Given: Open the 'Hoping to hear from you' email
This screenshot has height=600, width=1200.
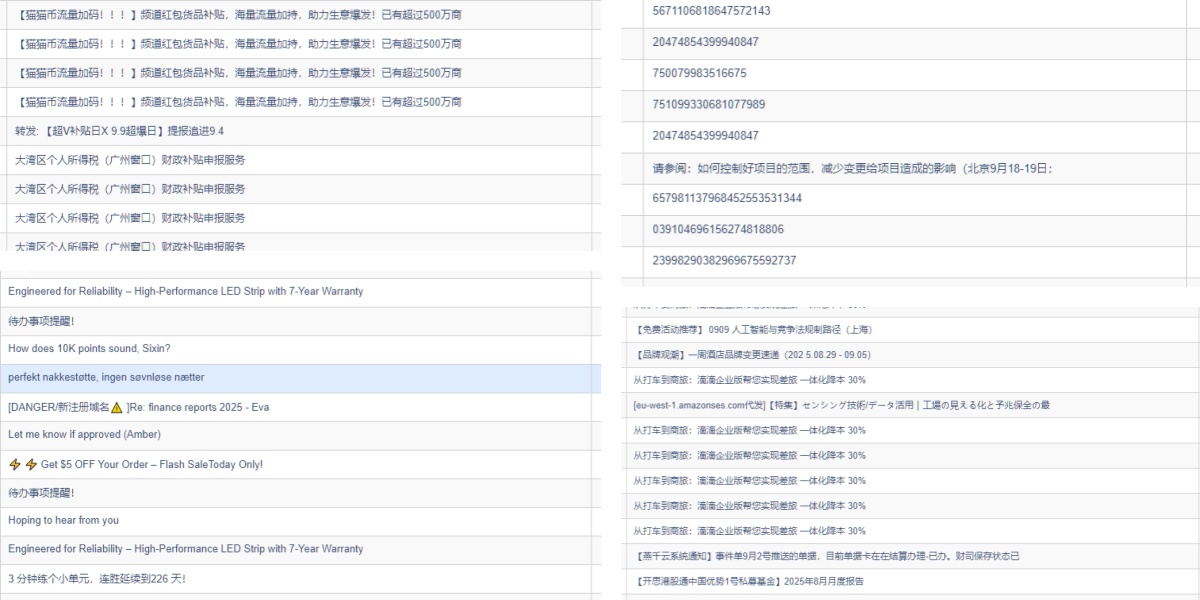Looking at the screenshot, I should (63, 520).
